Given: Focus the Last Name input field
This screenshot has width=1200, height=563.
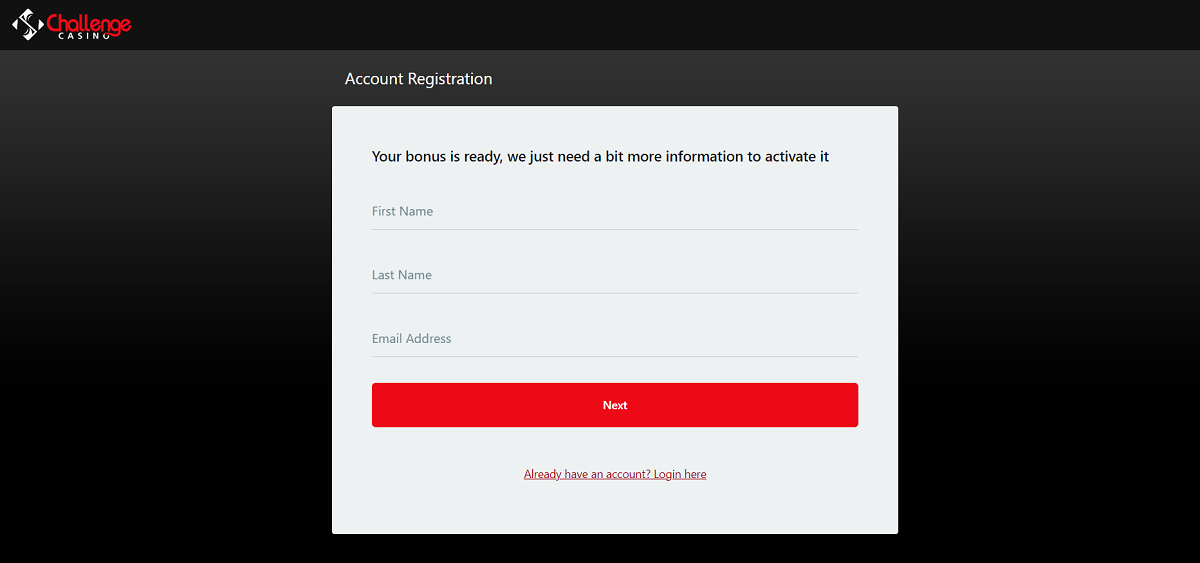Looking at the screenshot, I should 615,275.
